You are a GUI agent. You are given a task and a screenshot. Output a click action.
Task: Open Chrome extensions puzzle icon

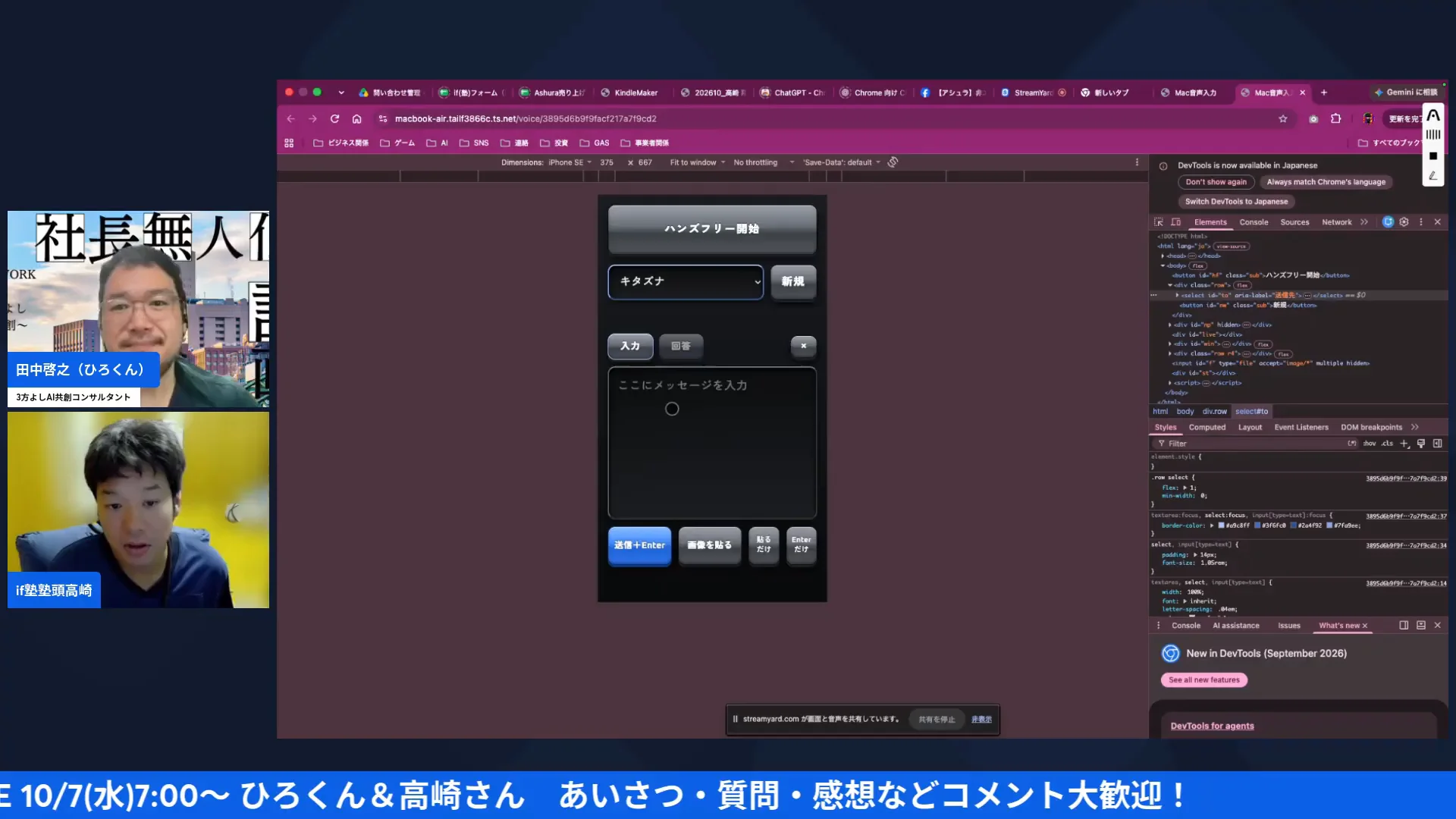coord(1335,118)
